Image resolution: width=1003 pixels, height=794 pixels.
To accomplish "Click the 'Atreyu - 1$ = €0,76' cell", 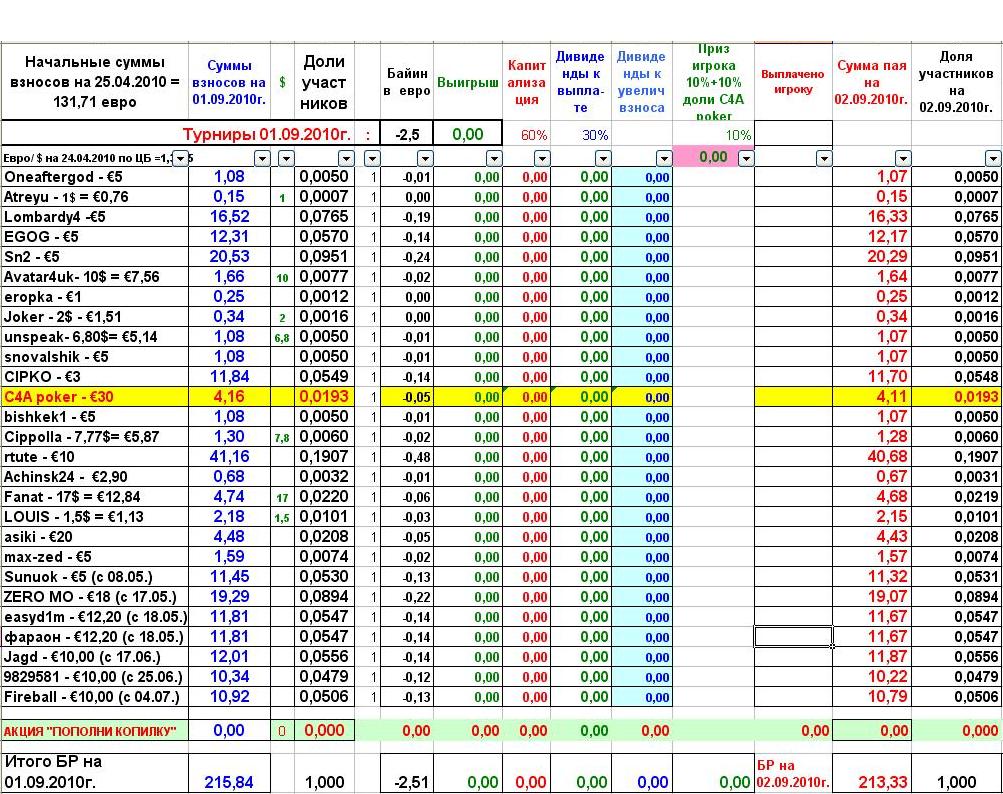I will tap(95, 197).
